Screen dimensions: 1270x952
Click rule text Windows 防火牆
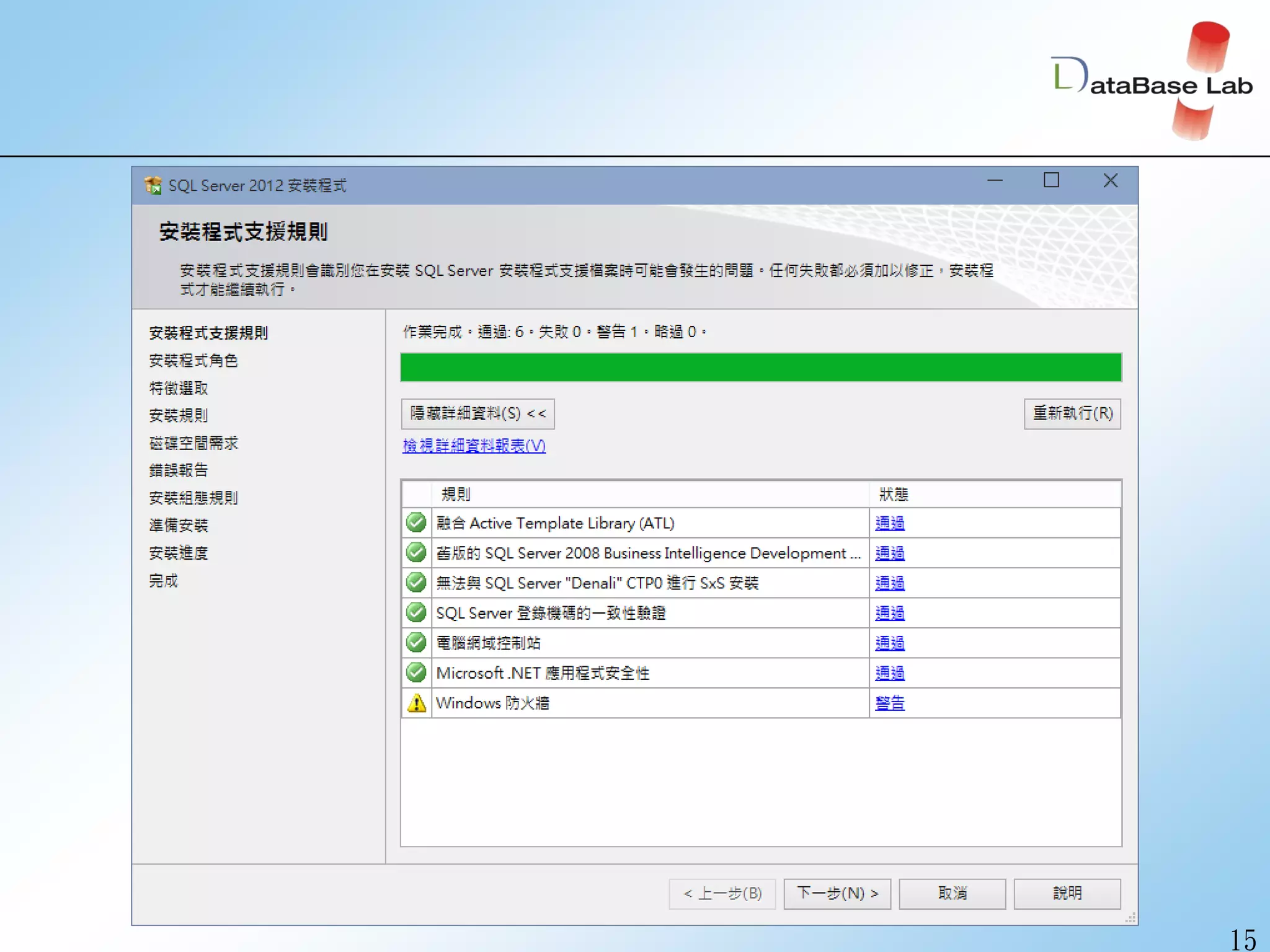[x=492, y=703]
